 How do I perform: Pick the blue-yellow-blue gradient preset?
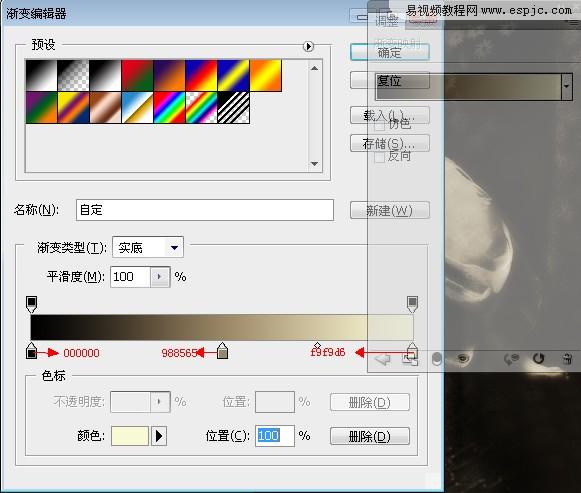pos(233,75)
